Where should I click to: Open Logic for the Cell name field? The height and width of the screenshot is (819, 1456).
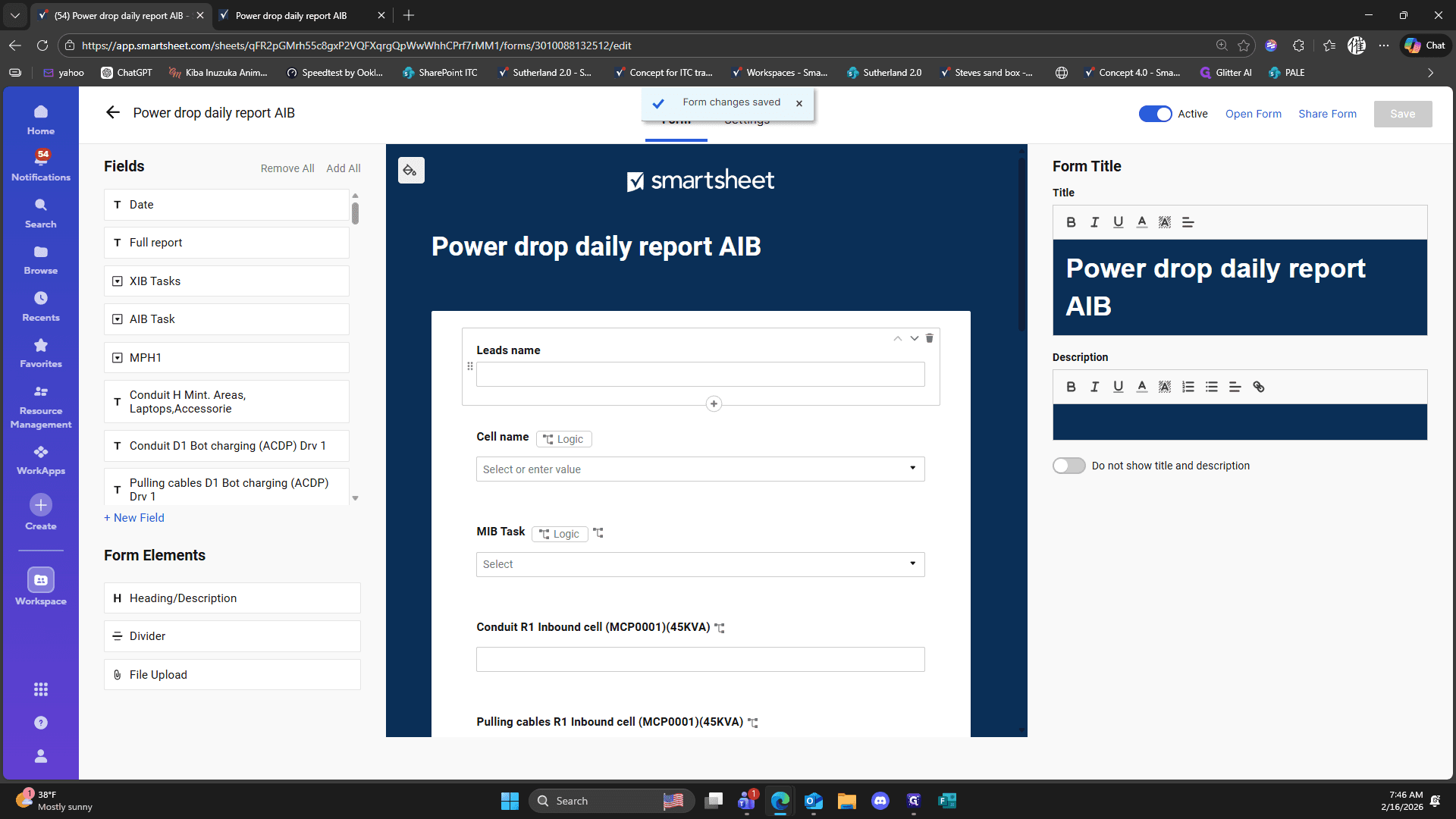tap(563, 439)
